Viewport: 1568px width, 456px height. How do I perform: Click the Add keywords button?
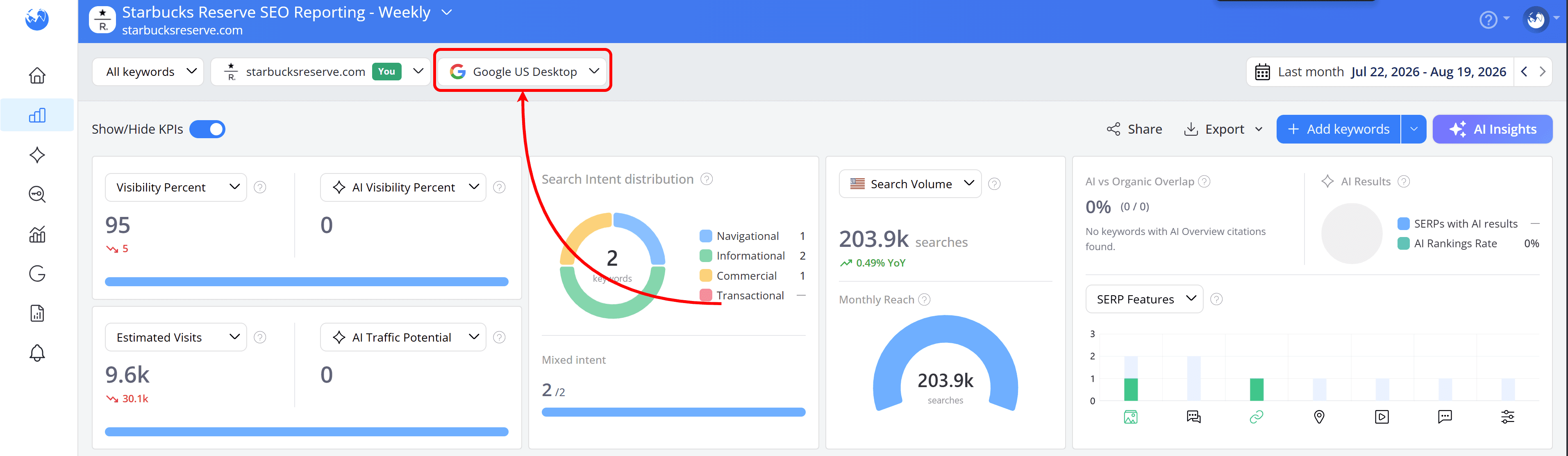point(1338,129)
